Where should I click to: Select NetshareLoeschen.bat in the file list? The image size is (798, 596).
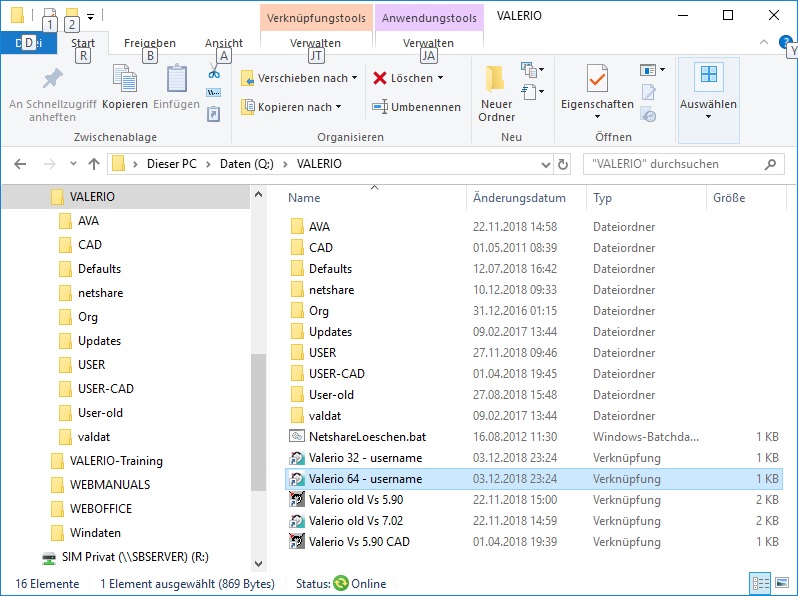[x=366, y=437]
